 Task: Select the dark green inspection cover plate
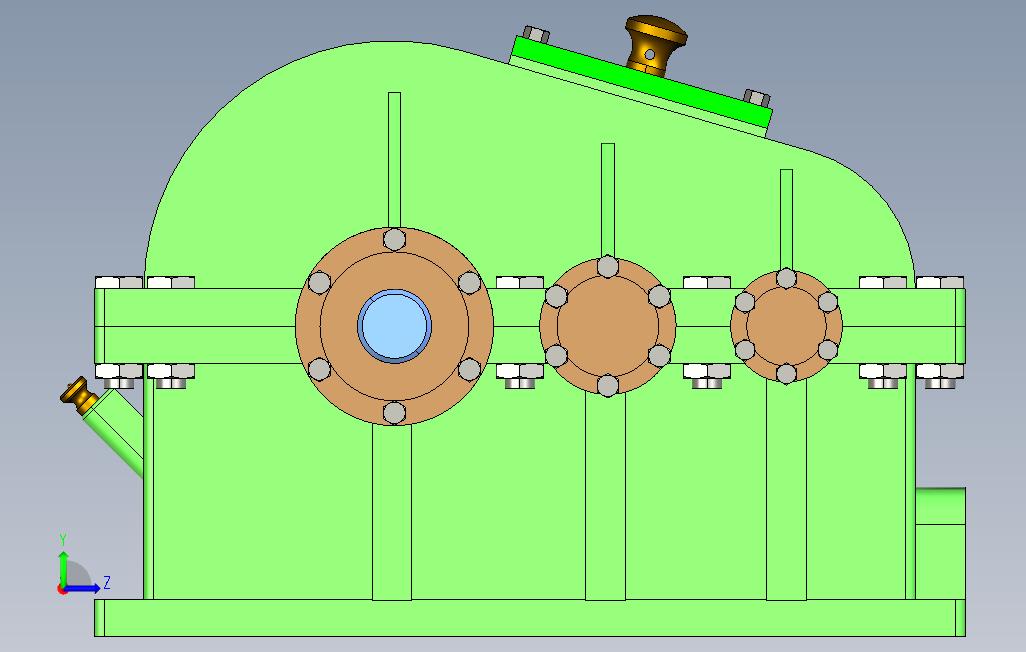[x=641, y=81]
